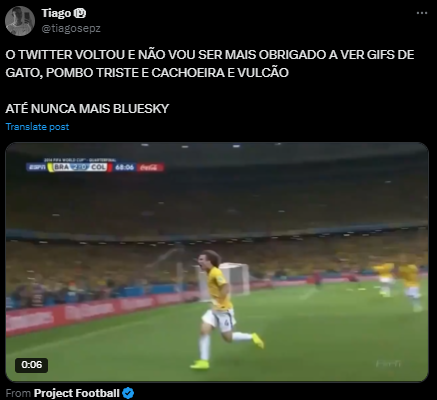
Task: Click Tiago's profile avatar picture
Action: pyautogui.click(x=20, y=21)
